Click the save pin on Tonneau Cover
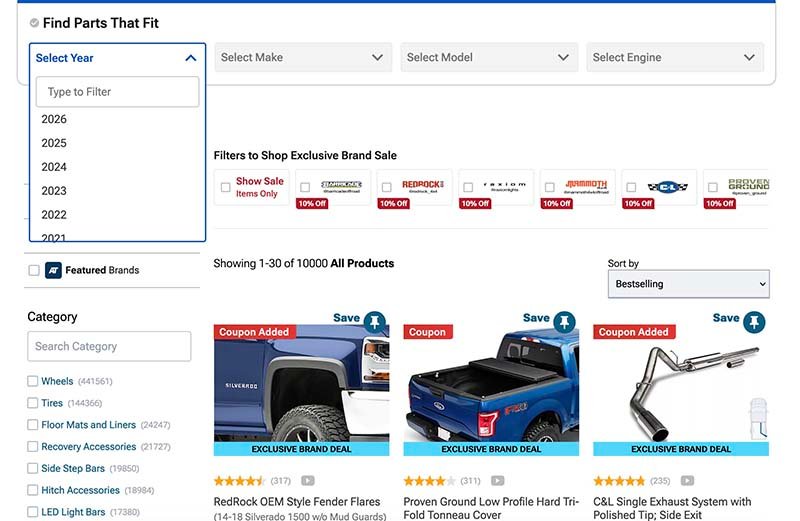 [x=564, y=322]
